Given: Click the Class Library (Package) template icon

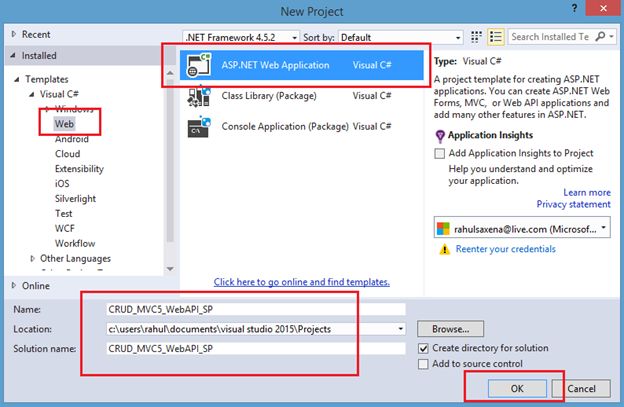Looking at the screenshot, I should click(x=199, y=96).
